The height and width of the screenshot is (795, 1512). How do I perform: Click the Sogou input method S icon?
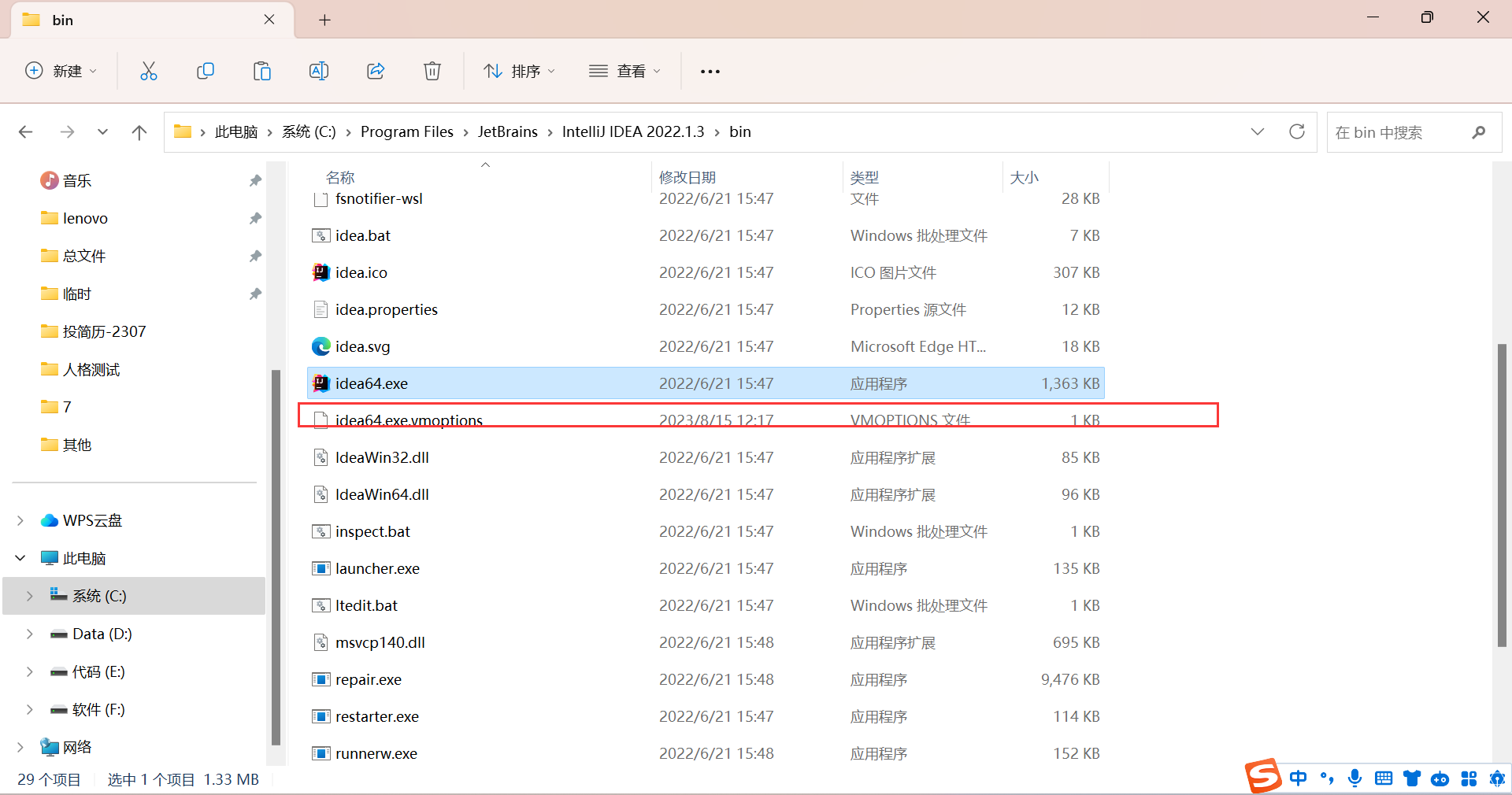point(1263,776)
